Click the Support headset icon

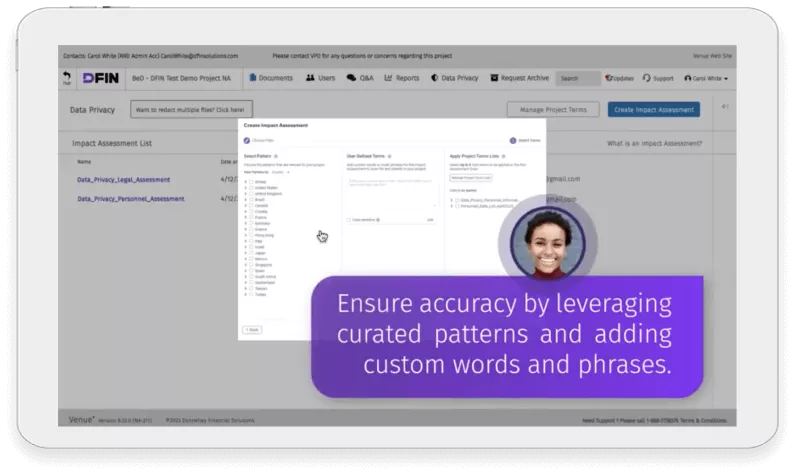(x=645, y=78)
